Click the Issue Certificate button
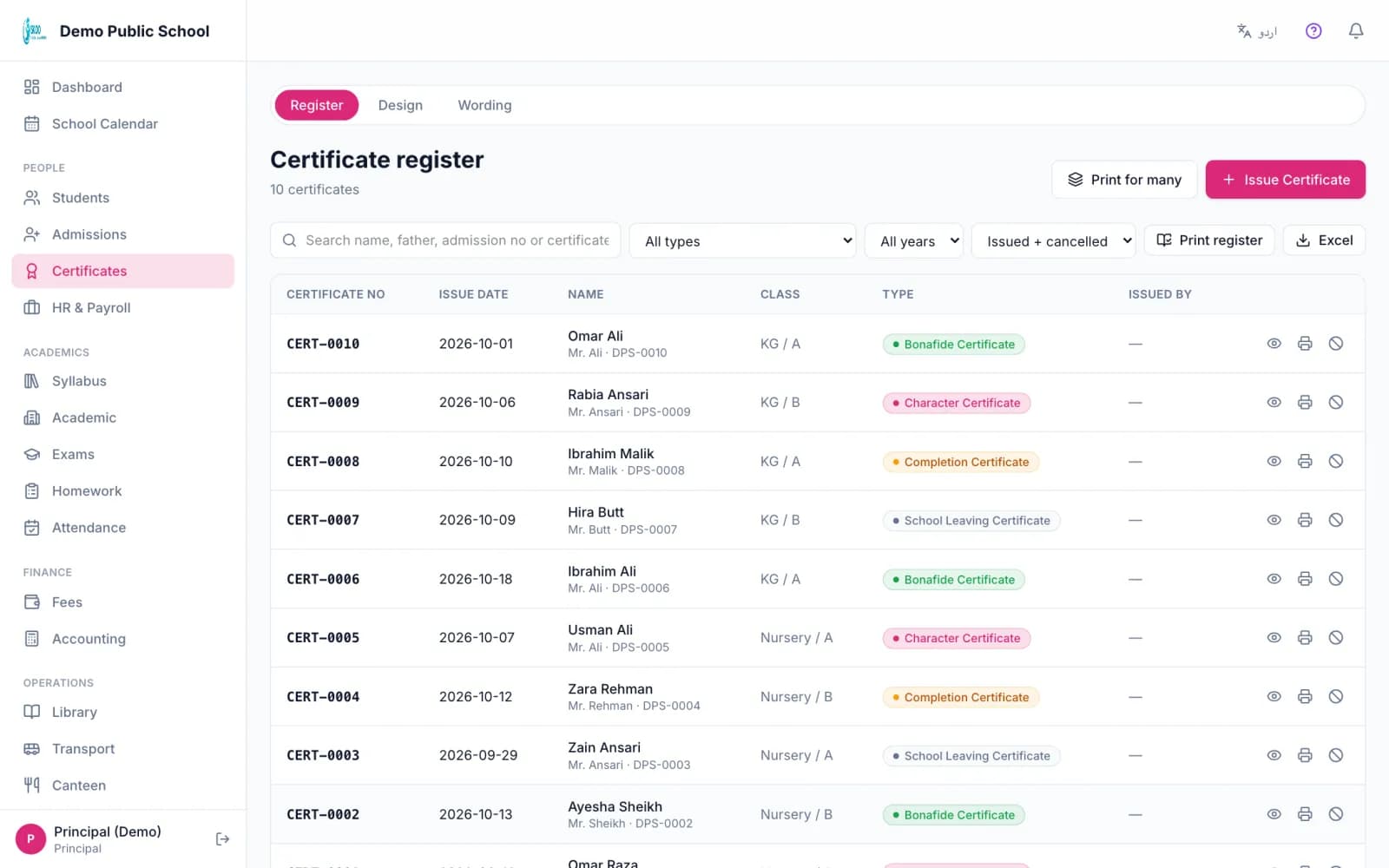Image resolution: width=1389 pixels, height=868 pixels. coord(1285,180)
